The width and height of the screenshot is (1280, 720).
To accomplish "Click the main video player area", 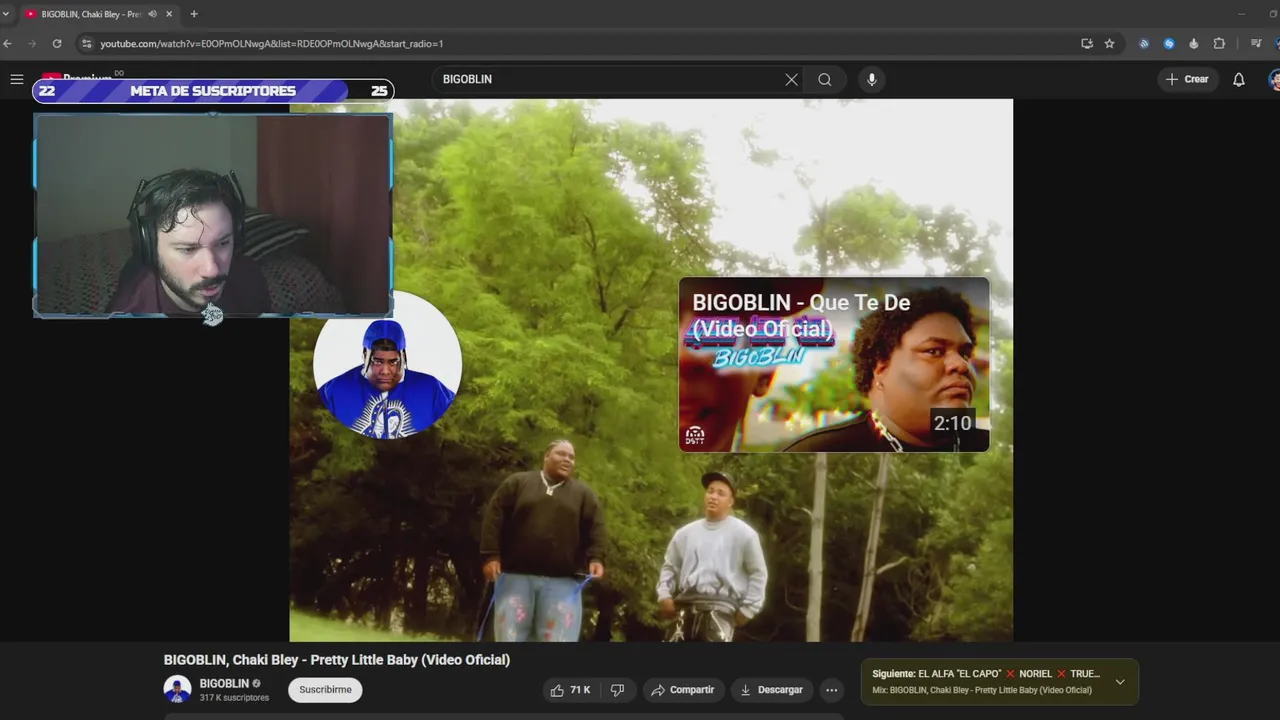I will click(x=651, y=370).
